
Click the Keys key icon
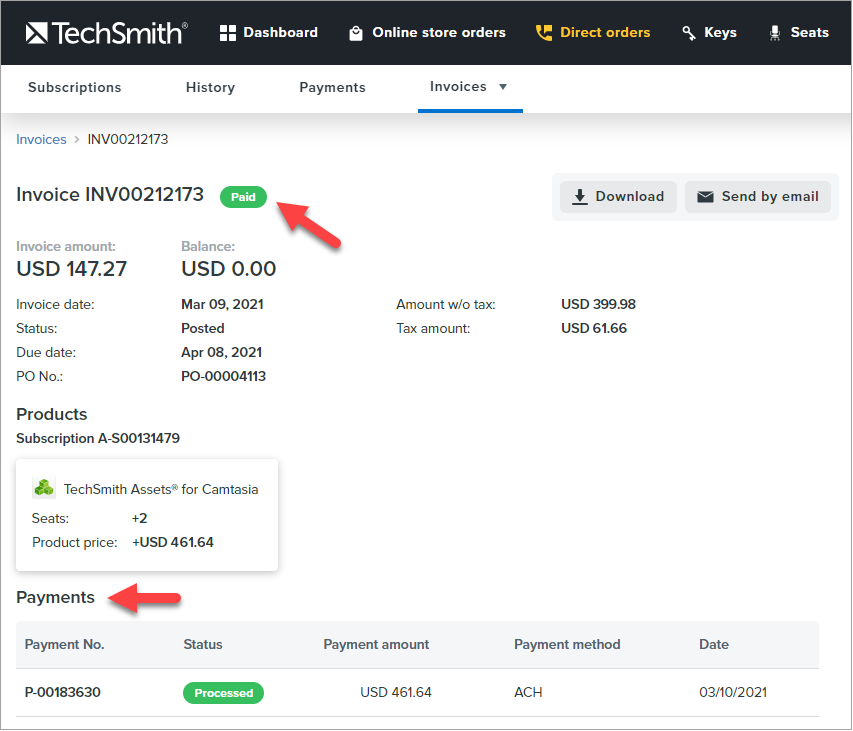coord(689,33)
